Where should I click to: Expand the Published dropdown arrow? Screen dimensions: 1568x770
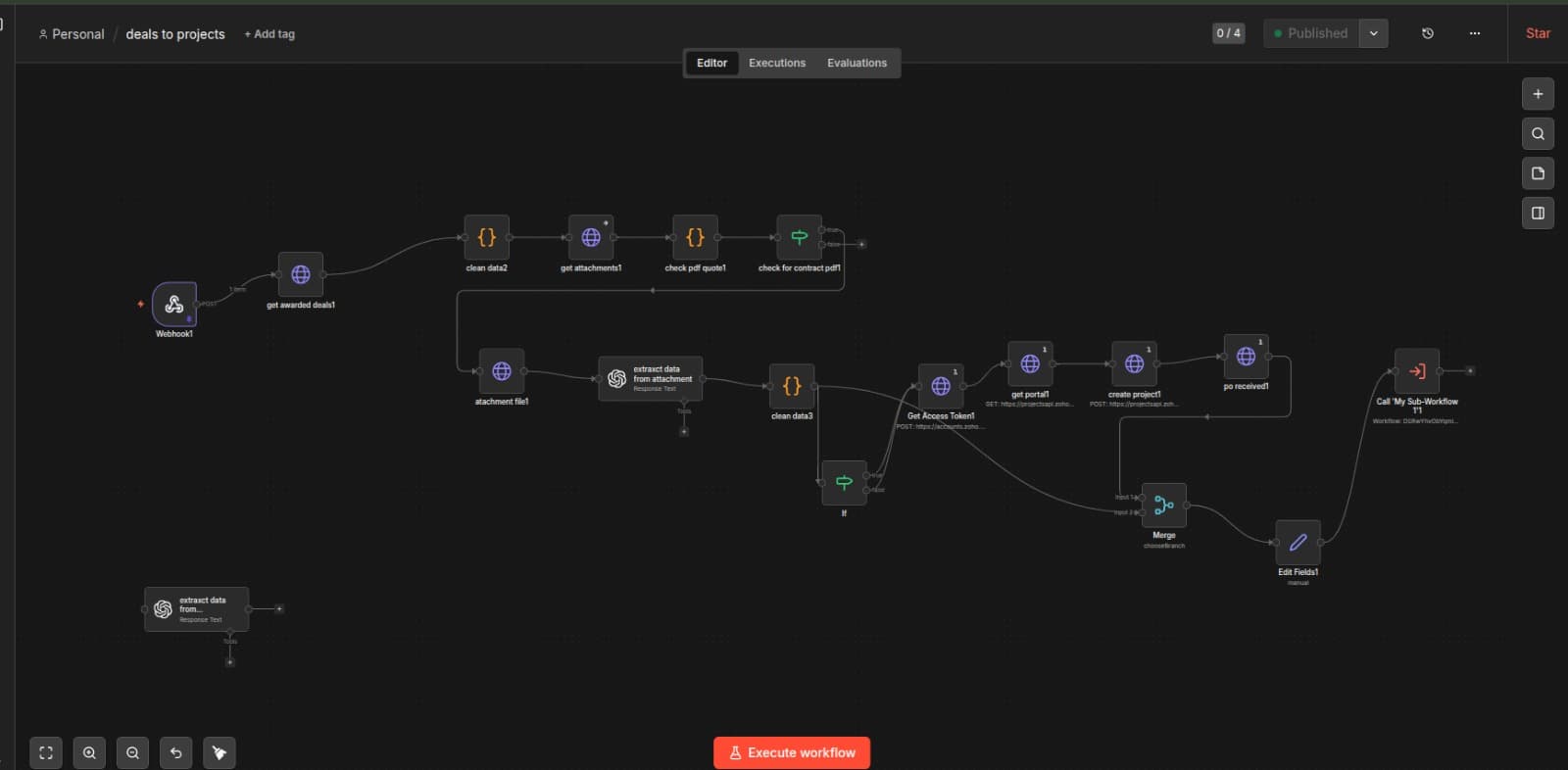pos(1374,33)
